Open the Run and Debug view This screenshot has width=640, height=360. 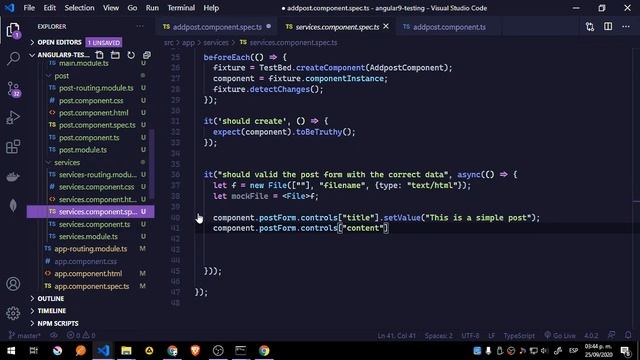click(13, 118)
